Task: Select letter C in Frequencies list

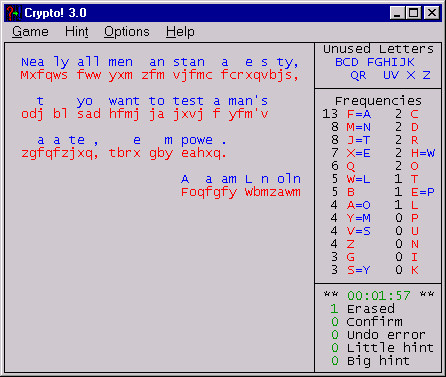Action: (414, 114)
